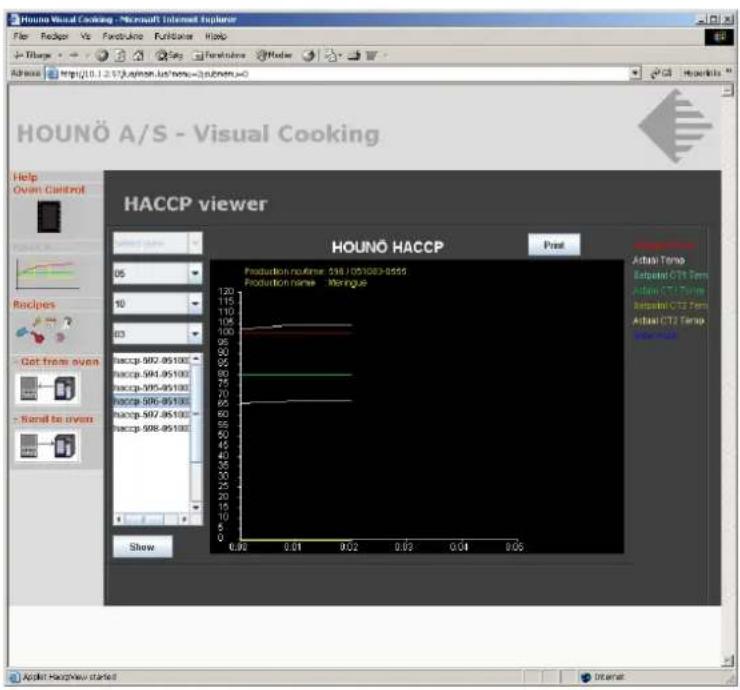This screenshot has width=740, height=690.
Task: Click the applet status page icon
Action: point(14,677)
